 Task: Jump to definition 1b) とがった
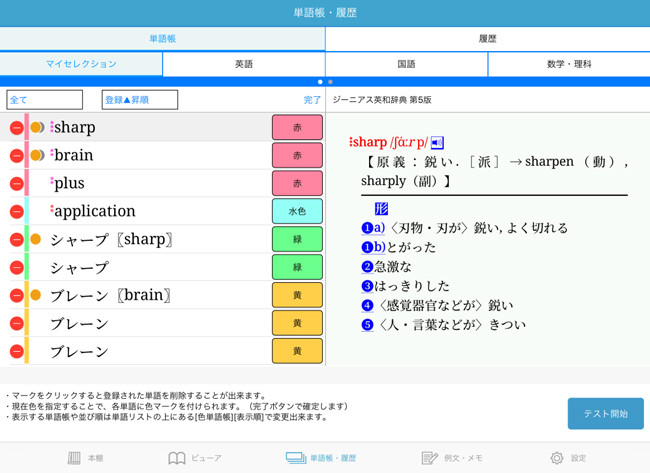(x=373, y=247)
